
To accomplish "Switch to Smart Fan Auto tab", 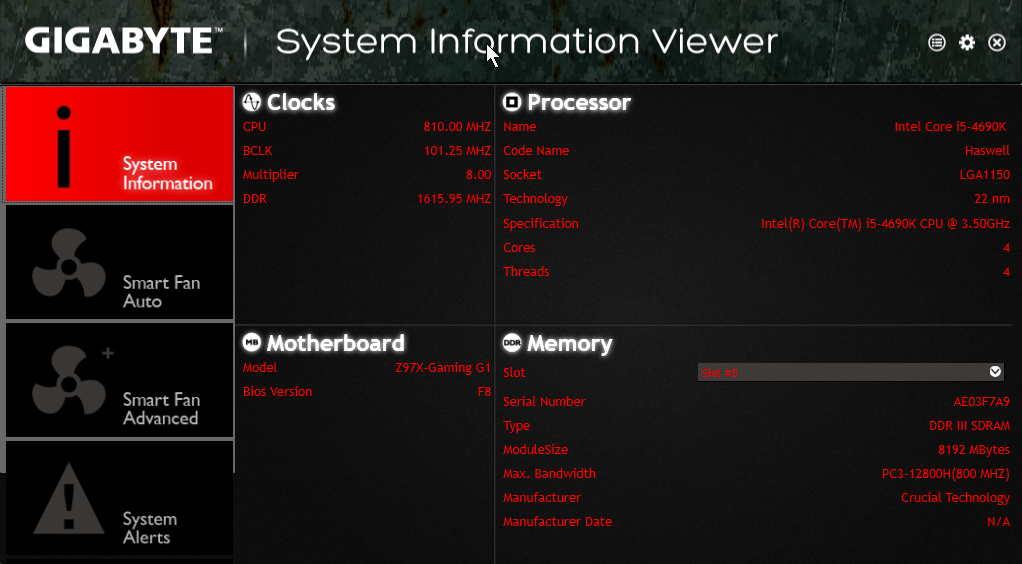I will point(119,262).
